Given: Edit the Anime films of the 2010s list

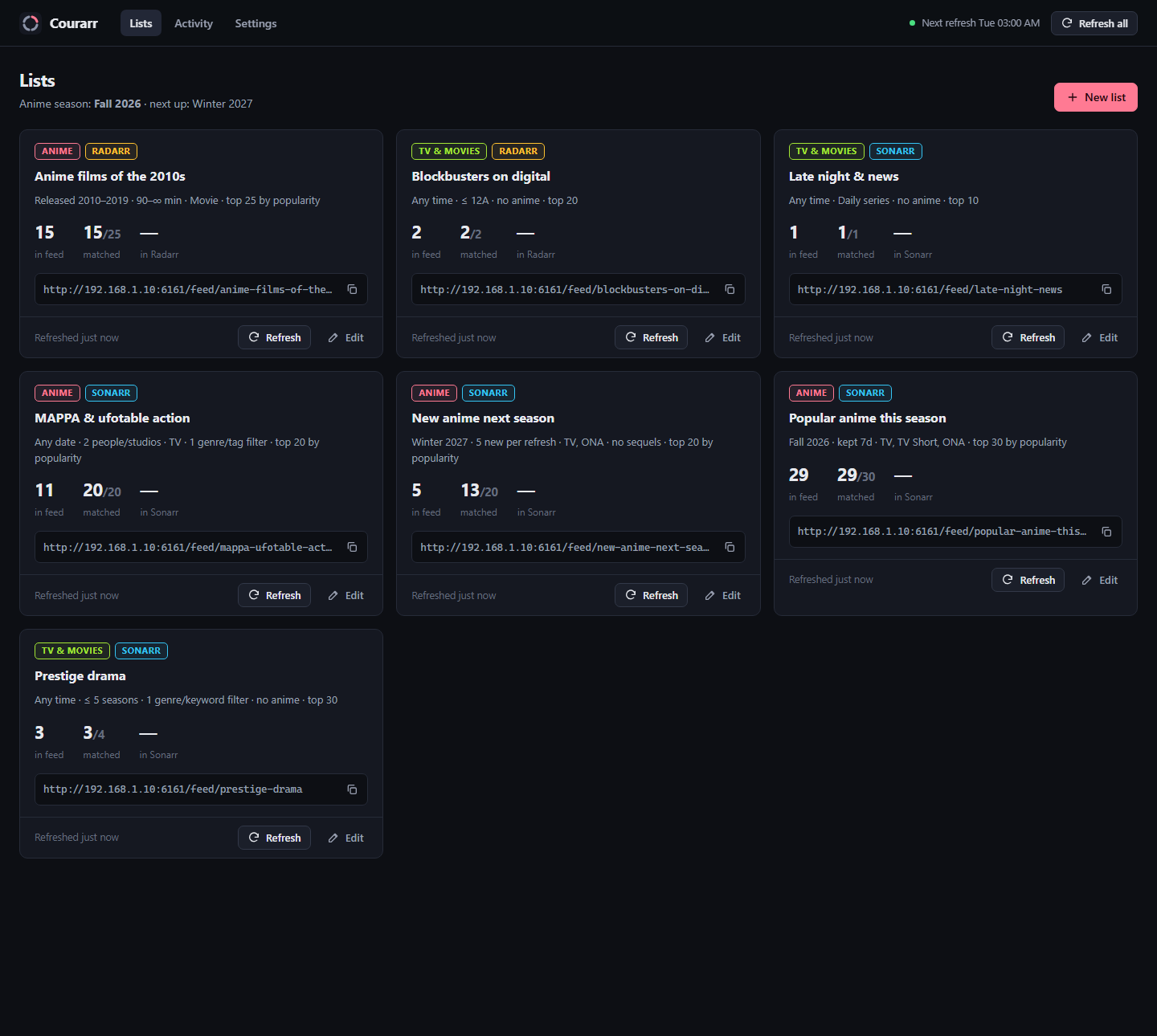Looking at the screenshot, I should click(x=346, y=337).
